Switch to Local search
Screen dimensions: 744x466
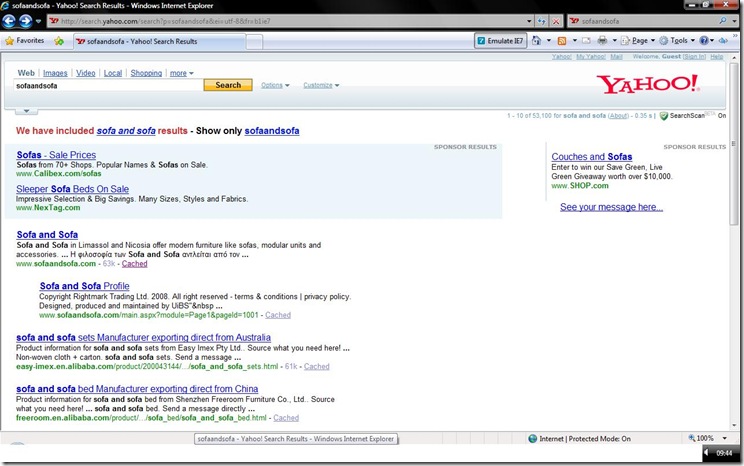tap(113, 73)
